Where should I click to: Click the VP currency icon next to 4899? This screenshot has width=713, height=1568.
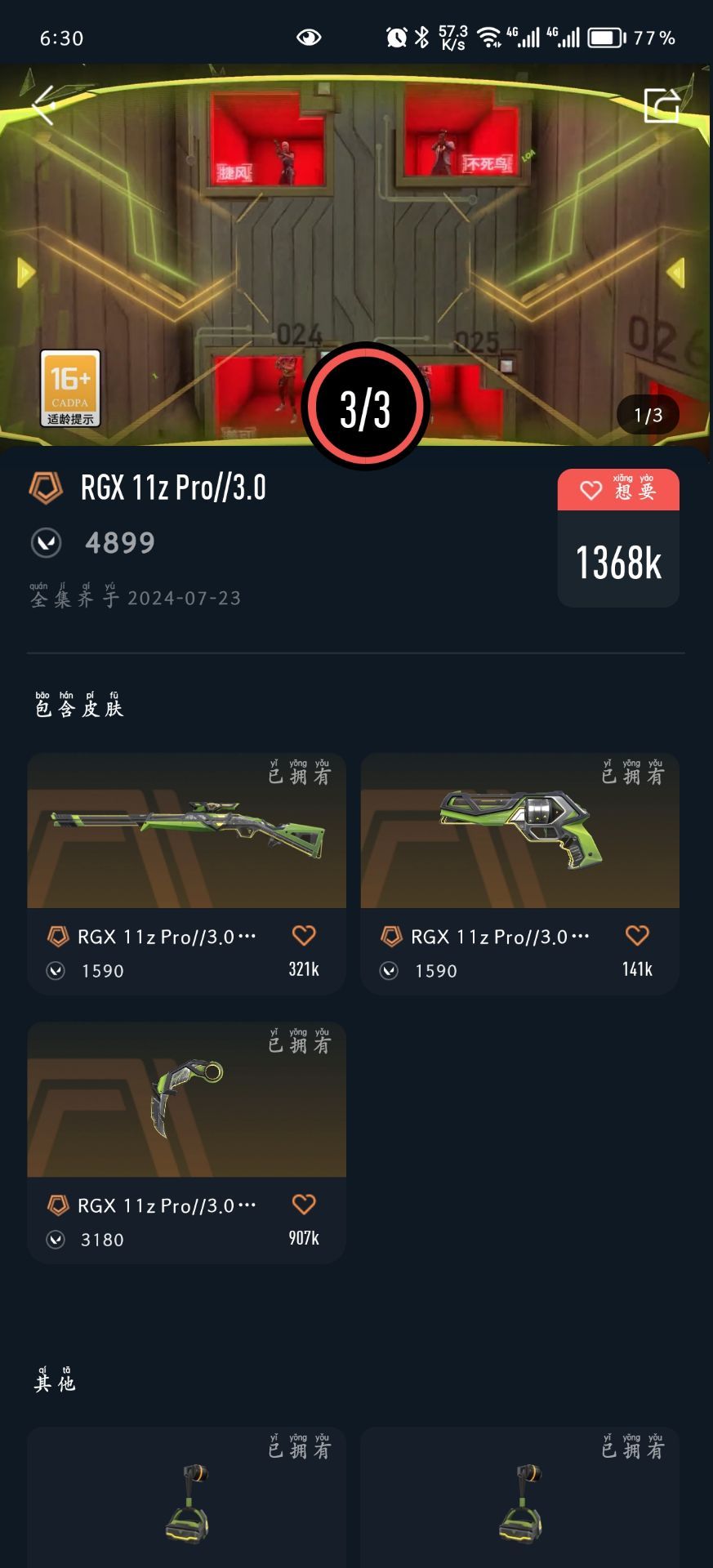[46, 543]
